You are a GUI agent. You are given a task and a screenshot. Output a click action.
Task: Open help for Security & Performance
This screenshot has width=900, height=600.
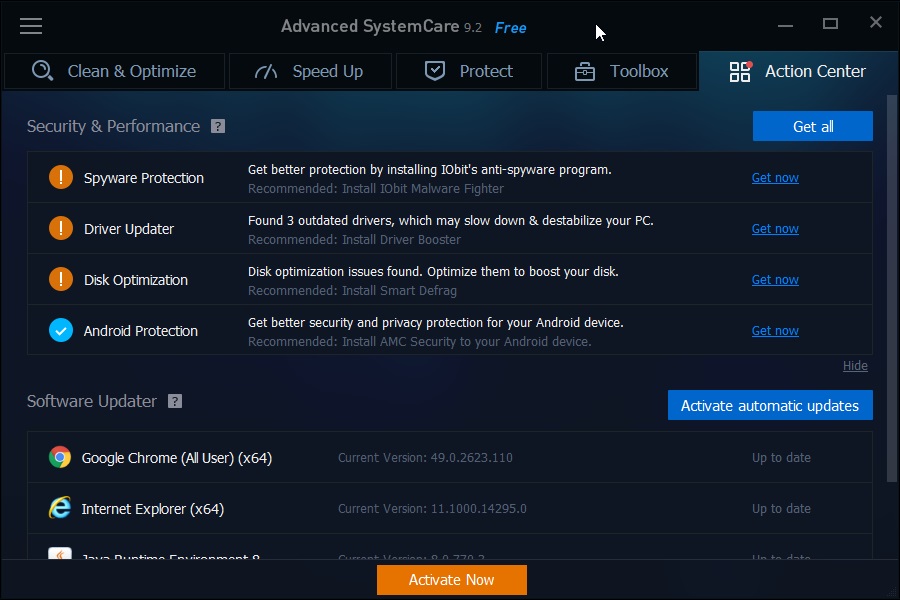click(x=218, y=127)
